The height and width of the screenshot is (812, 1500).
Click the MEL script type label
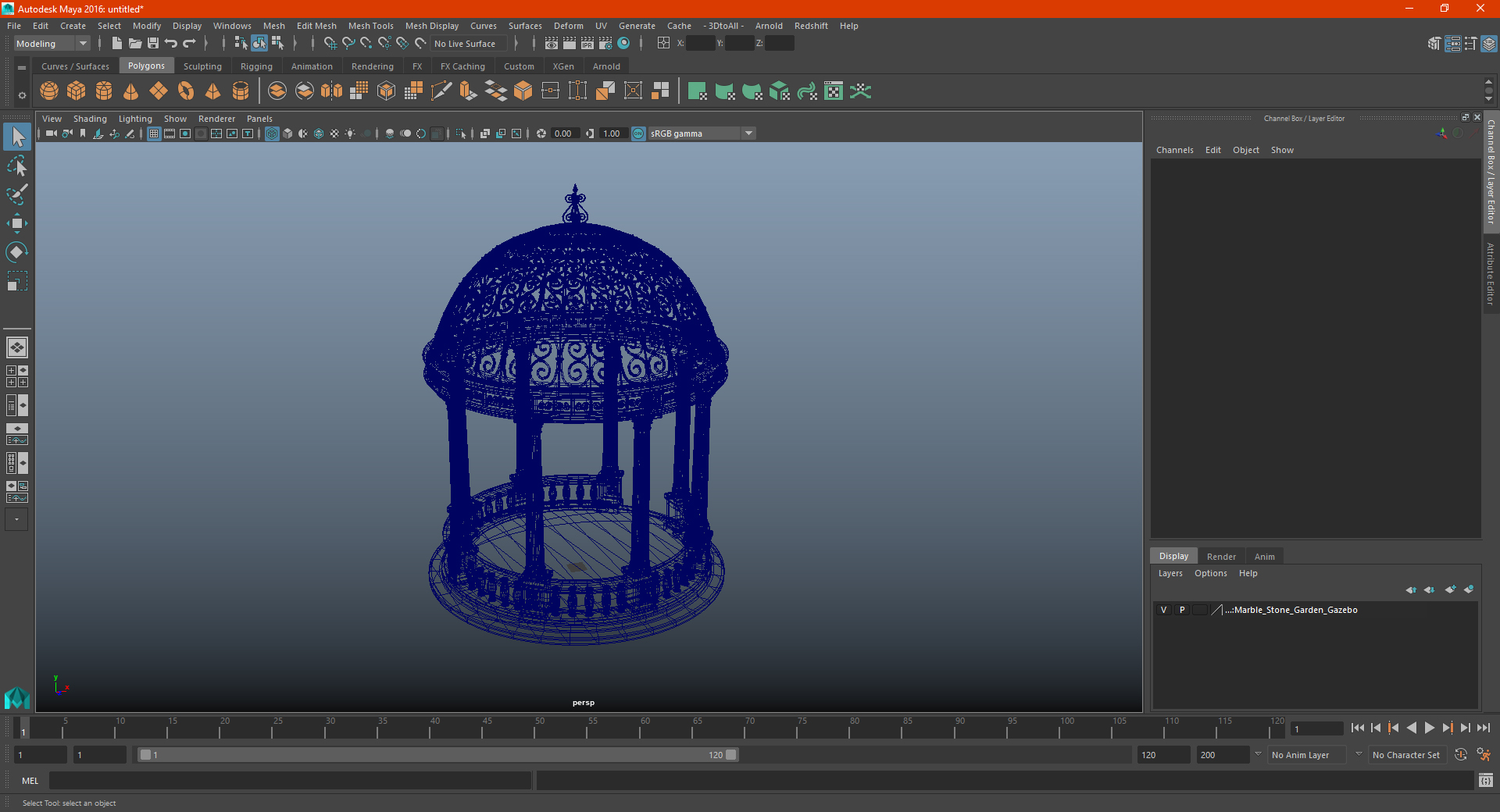[x=30, y=781]
